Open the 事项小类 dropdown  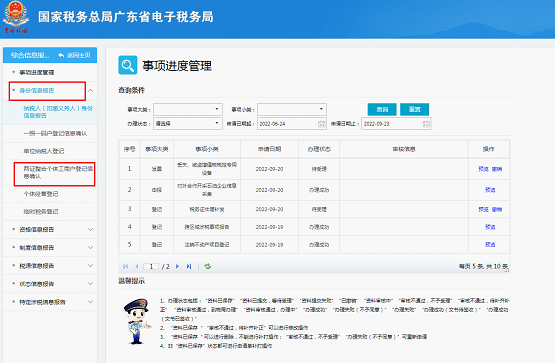tap(292, 109)
